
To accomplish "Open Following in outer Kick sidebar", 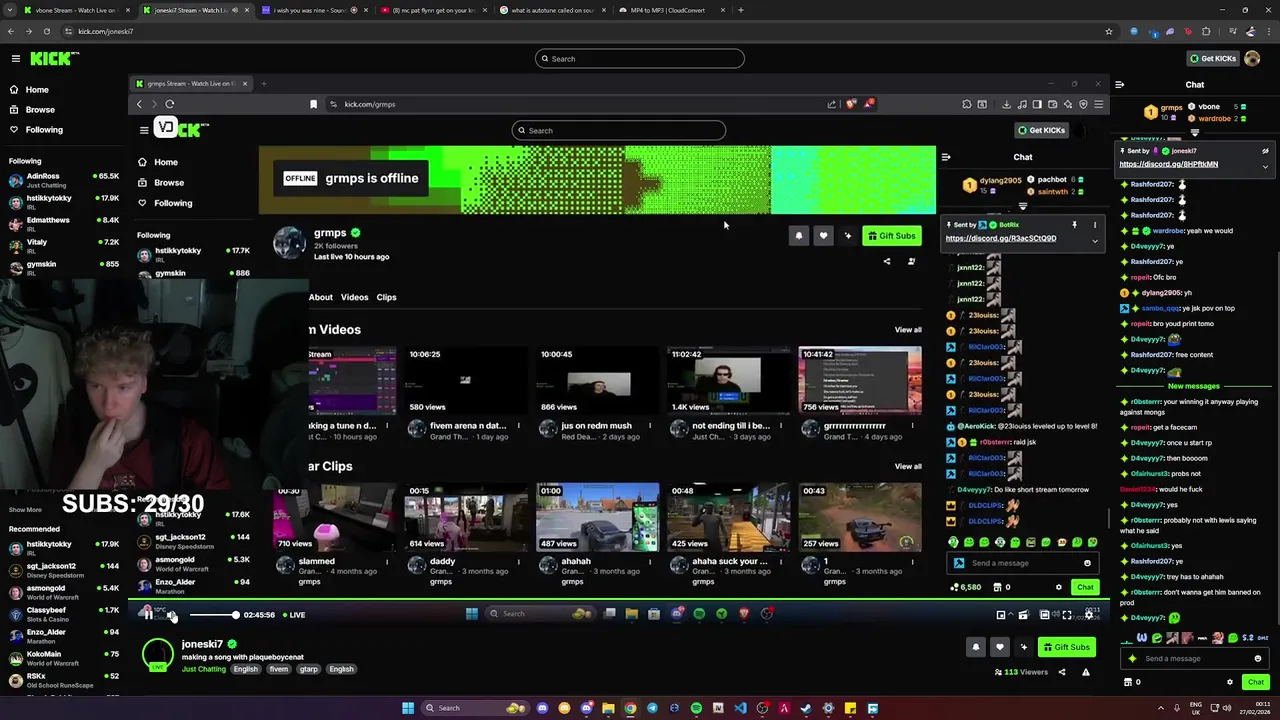I will 44,130.
